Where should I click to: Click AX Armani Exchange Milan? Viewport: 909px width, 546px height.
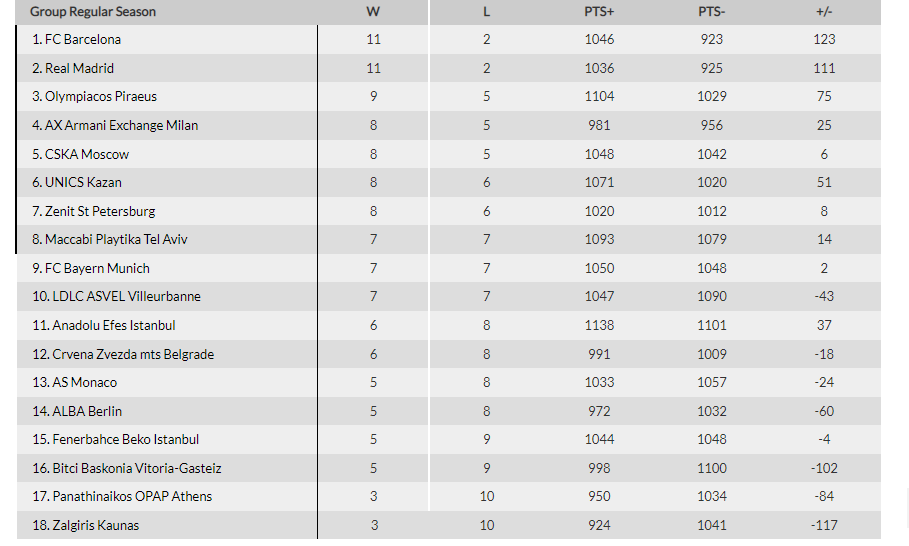pyautogui.click(x=121, y=125)
